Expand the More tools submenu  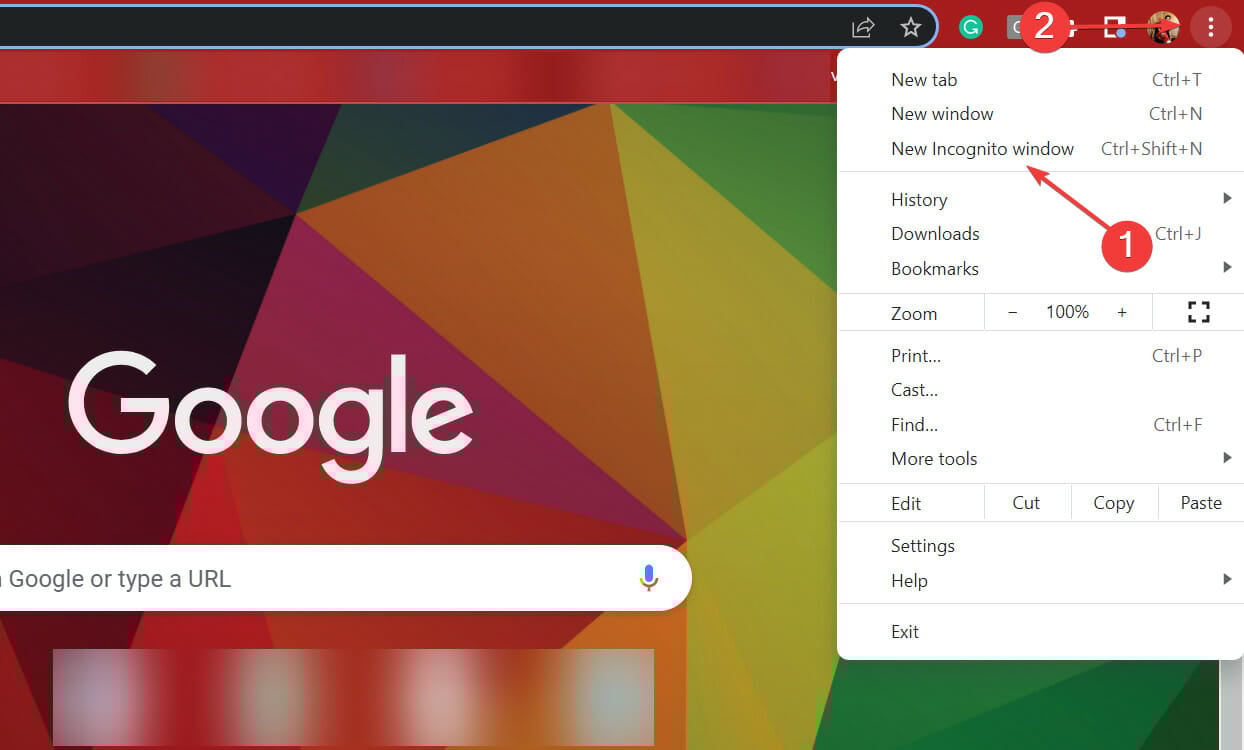(1040, 459)
